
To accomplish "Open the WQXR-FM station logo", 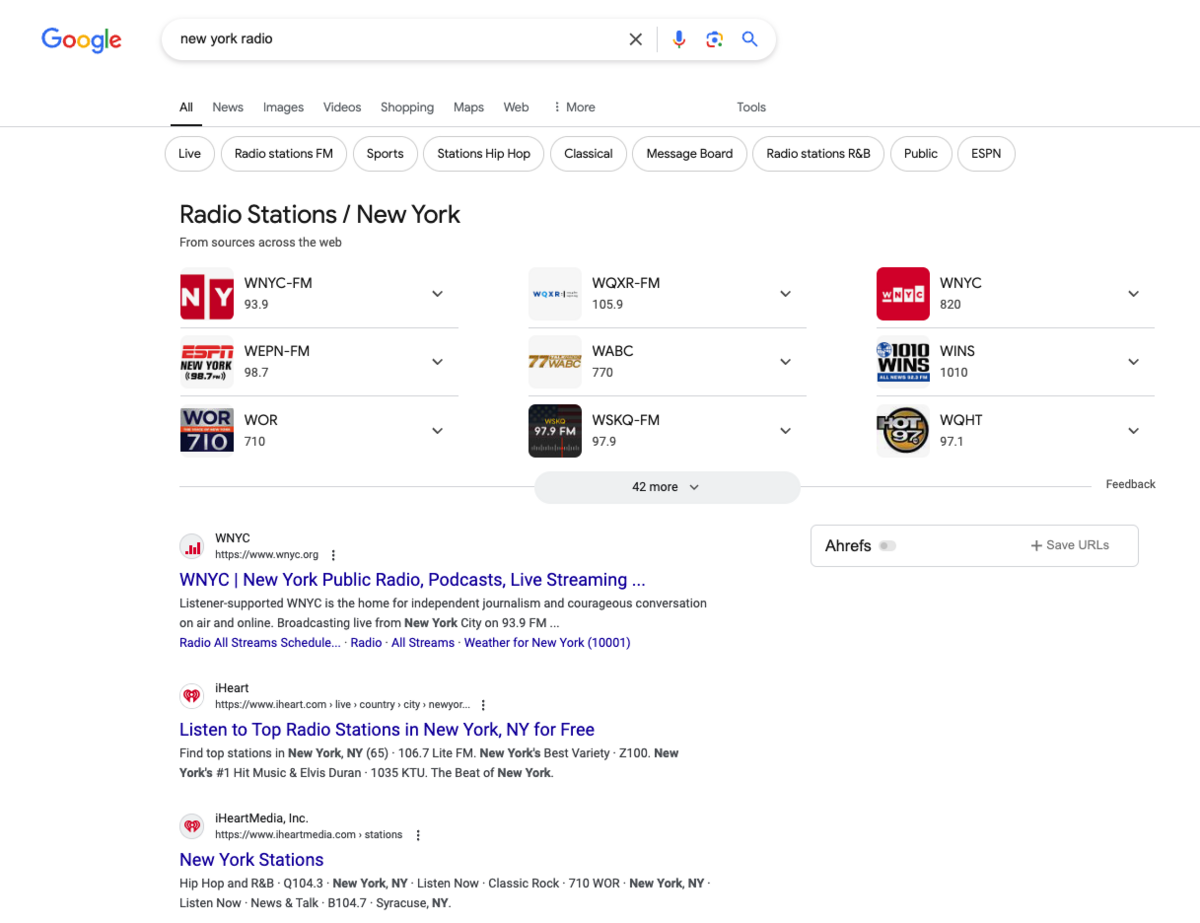I will pyautogui.click(x=555, y=294).
